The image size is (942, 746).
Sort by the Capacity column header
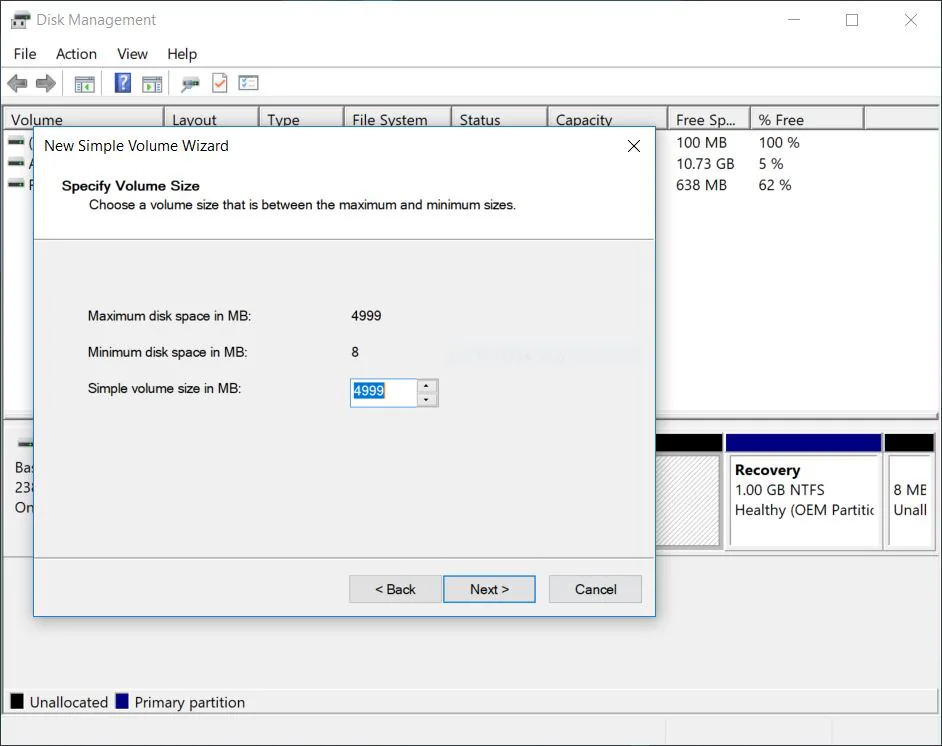[608, 119]
